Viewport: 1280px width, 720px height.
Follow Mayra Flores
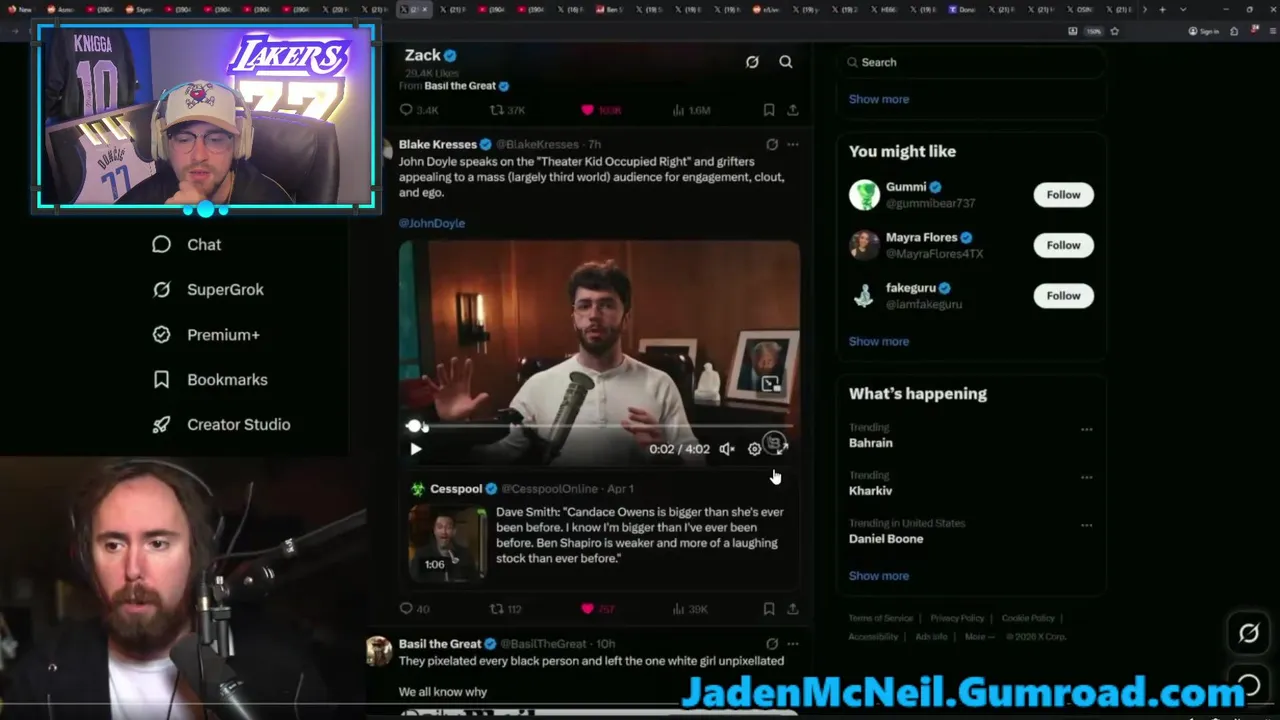[x=1063, y=245]
